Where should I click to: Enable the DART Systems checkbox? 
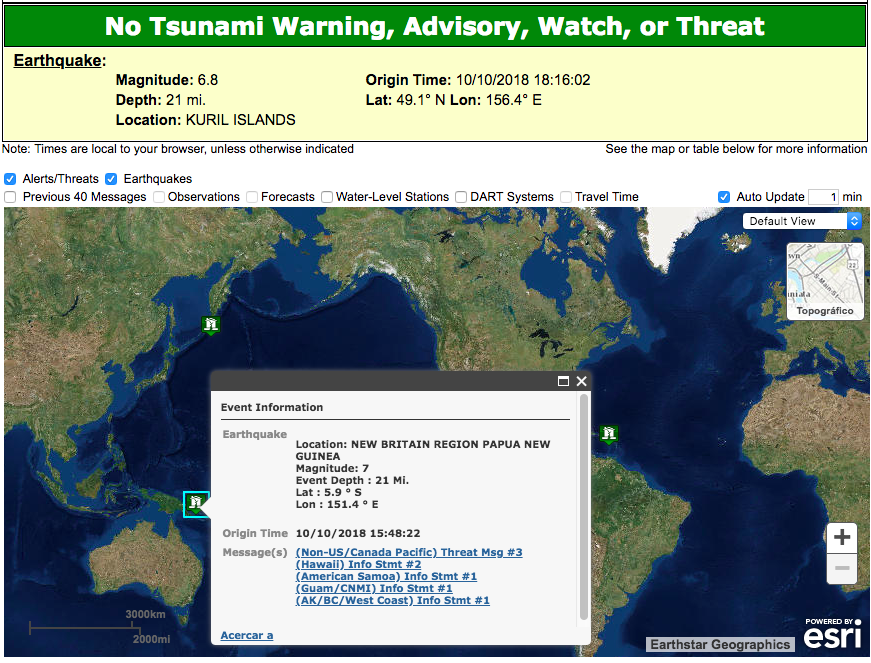point(462,197)
